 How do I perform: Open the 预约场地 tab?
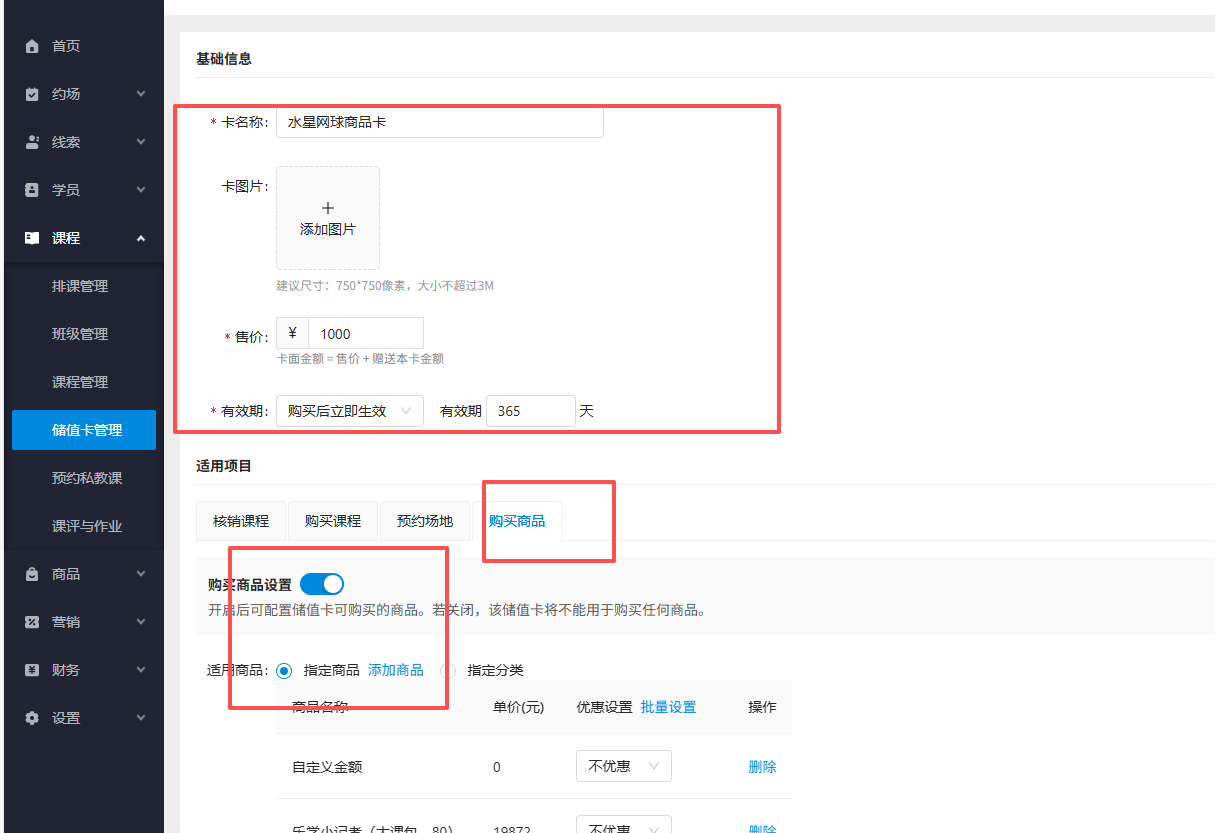[425, 520]
